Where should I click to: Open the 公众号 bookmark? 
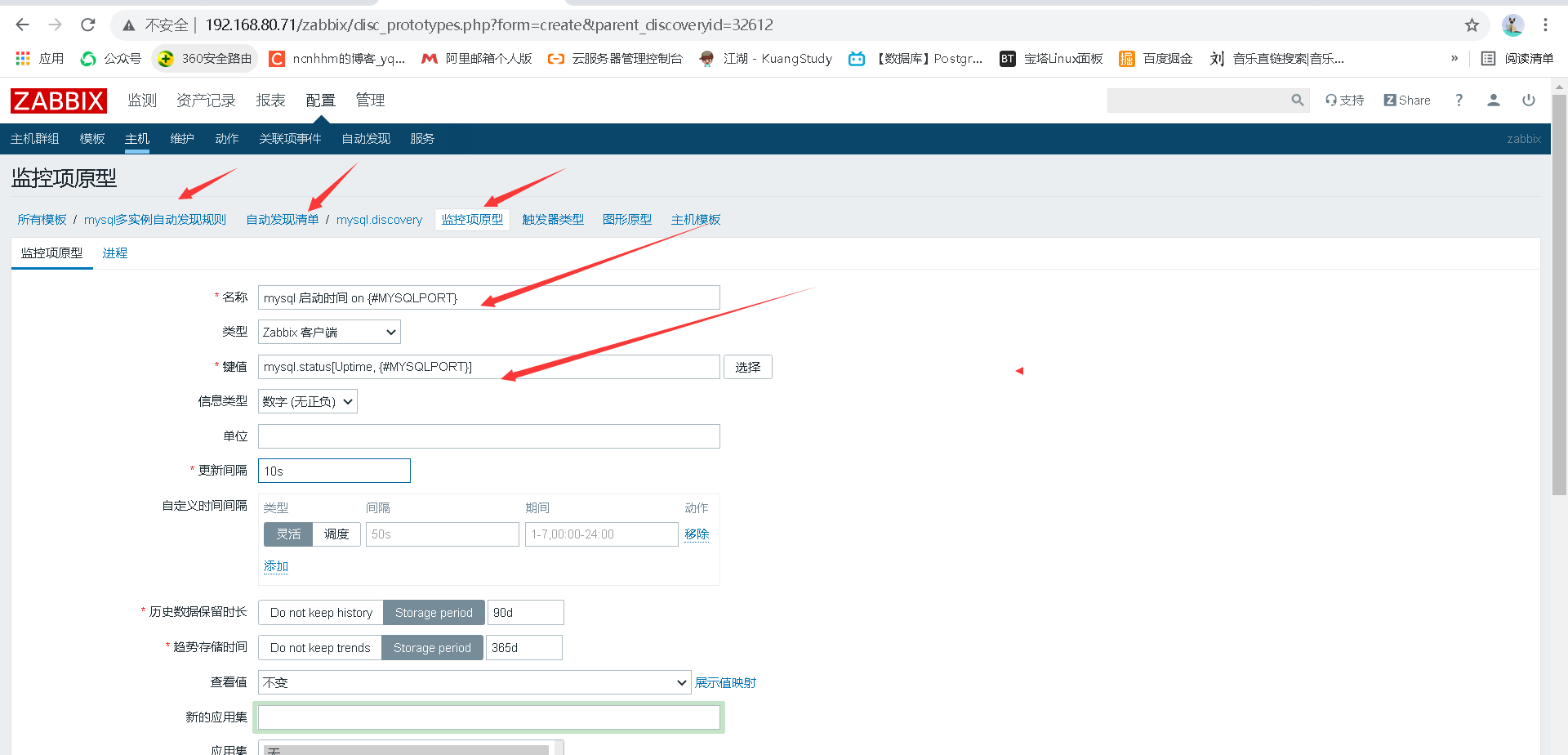pos(111,59)
